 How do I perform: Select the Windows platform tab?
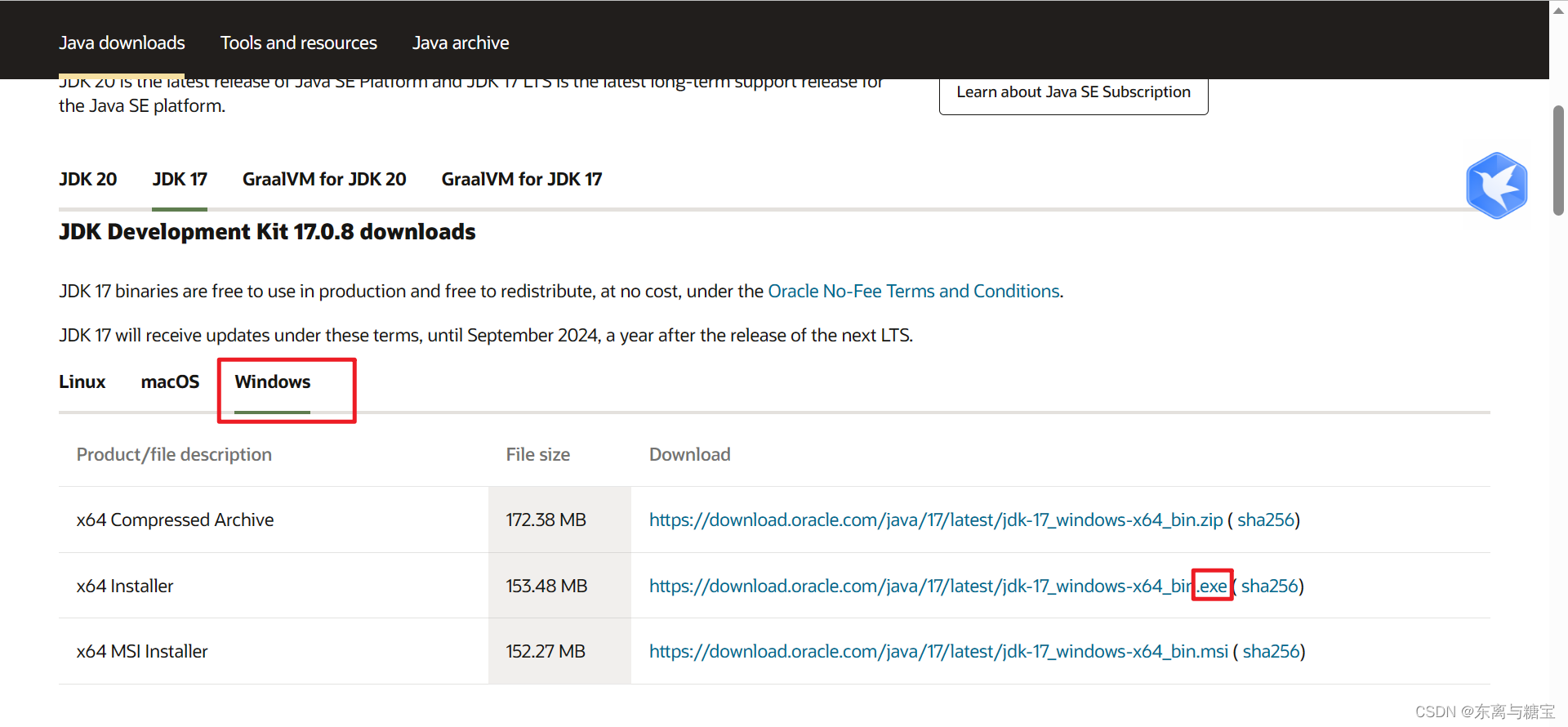pos(273,381)
